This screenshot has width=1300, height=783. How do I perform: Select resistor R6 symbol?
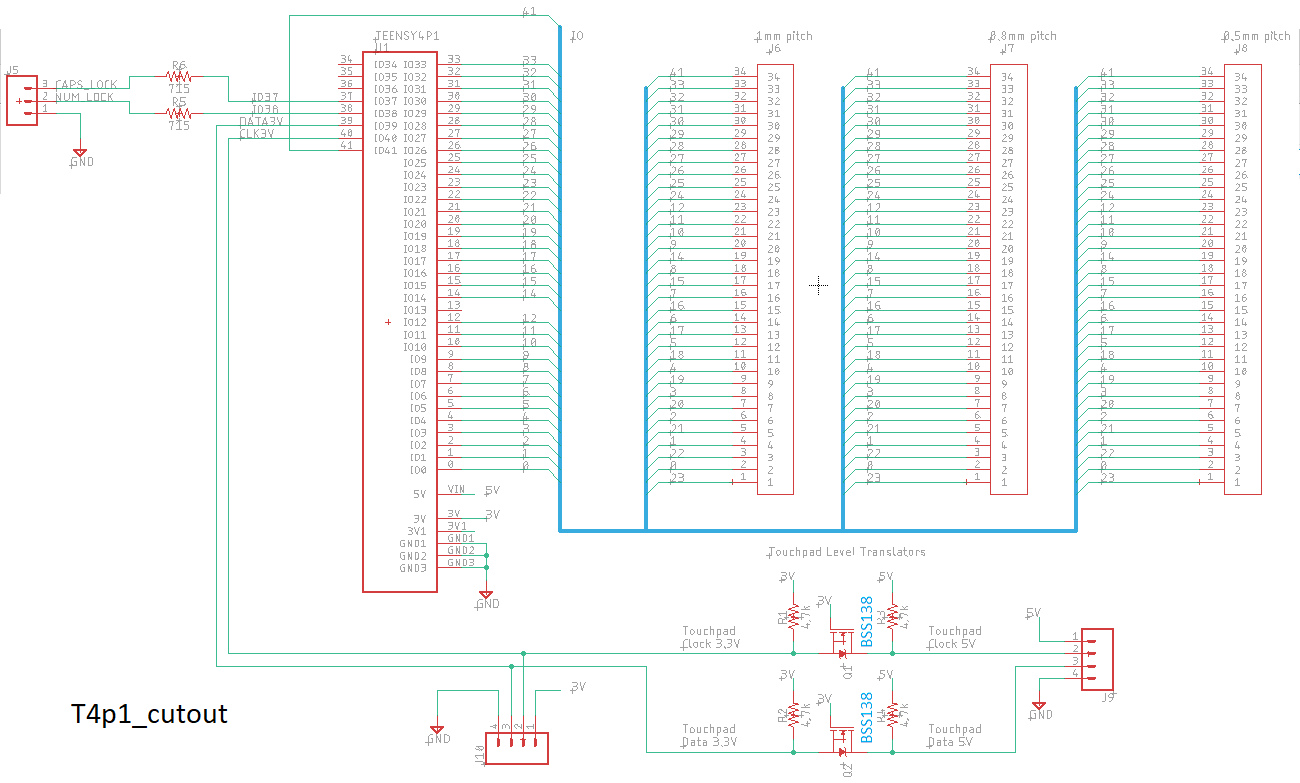(x=179, y=75)
